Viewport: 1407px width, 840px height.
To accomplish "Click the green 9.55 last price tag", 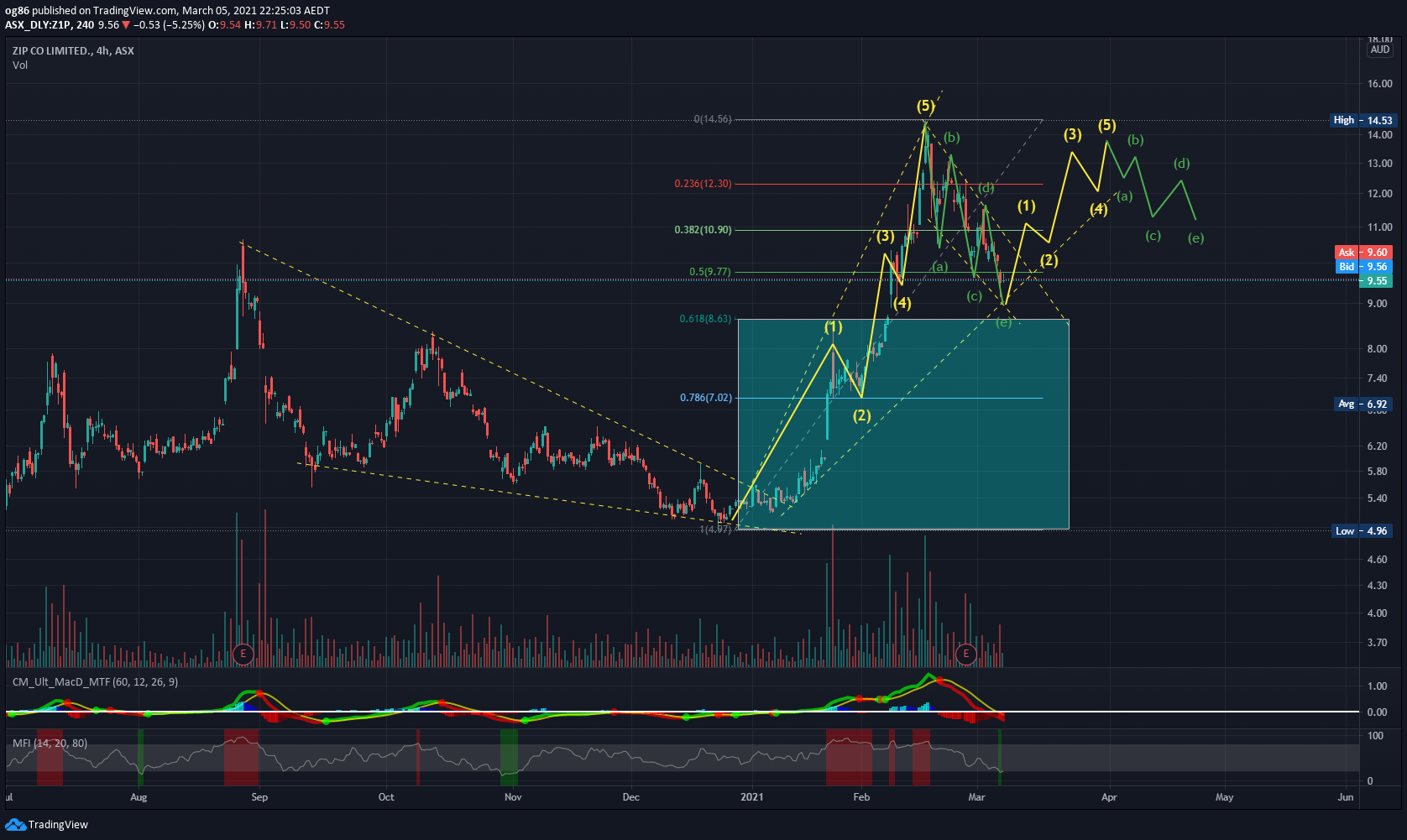I will (x=1377, y=280).
